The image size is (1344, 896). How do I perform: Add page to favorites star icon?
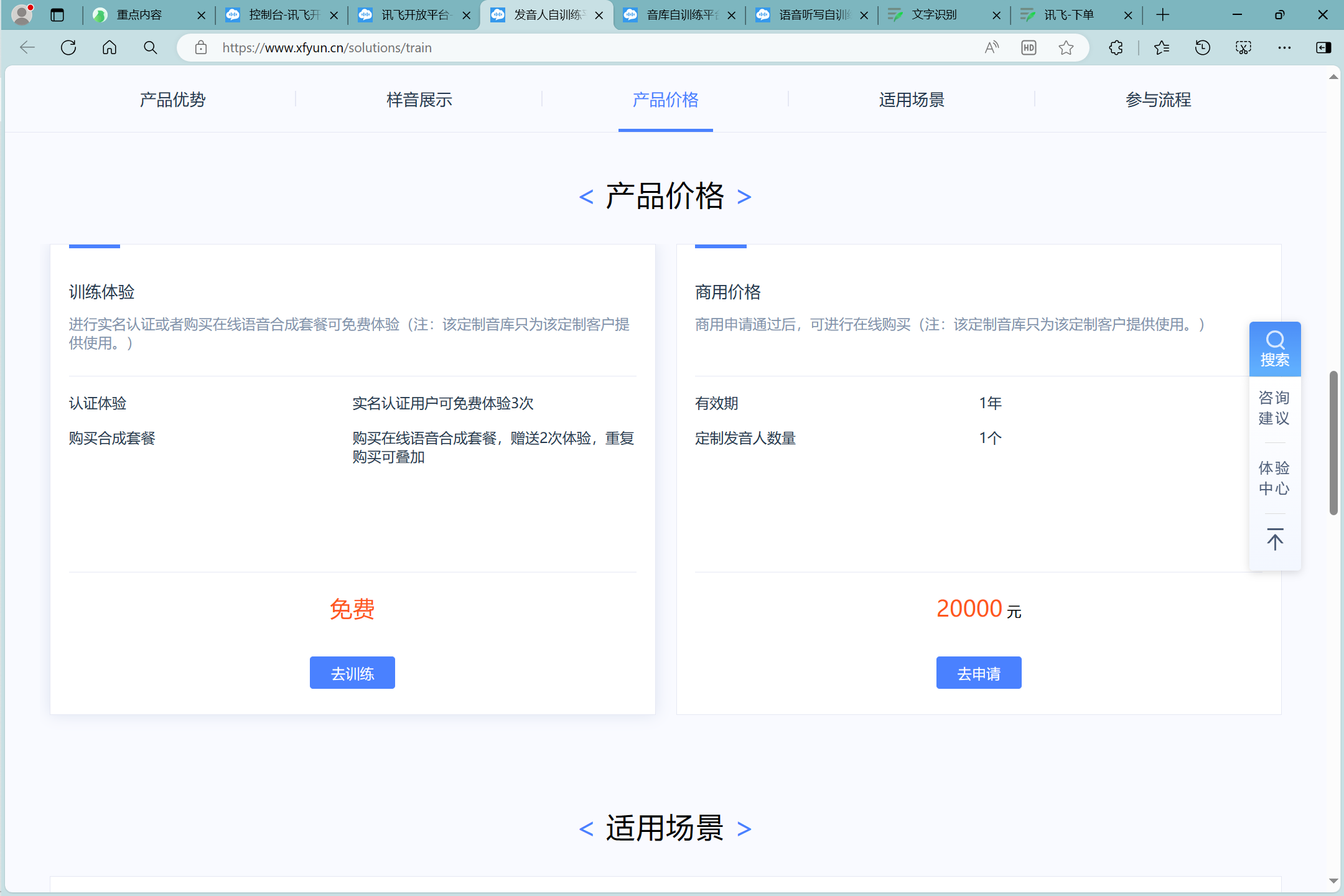(x=1066, y=48)
